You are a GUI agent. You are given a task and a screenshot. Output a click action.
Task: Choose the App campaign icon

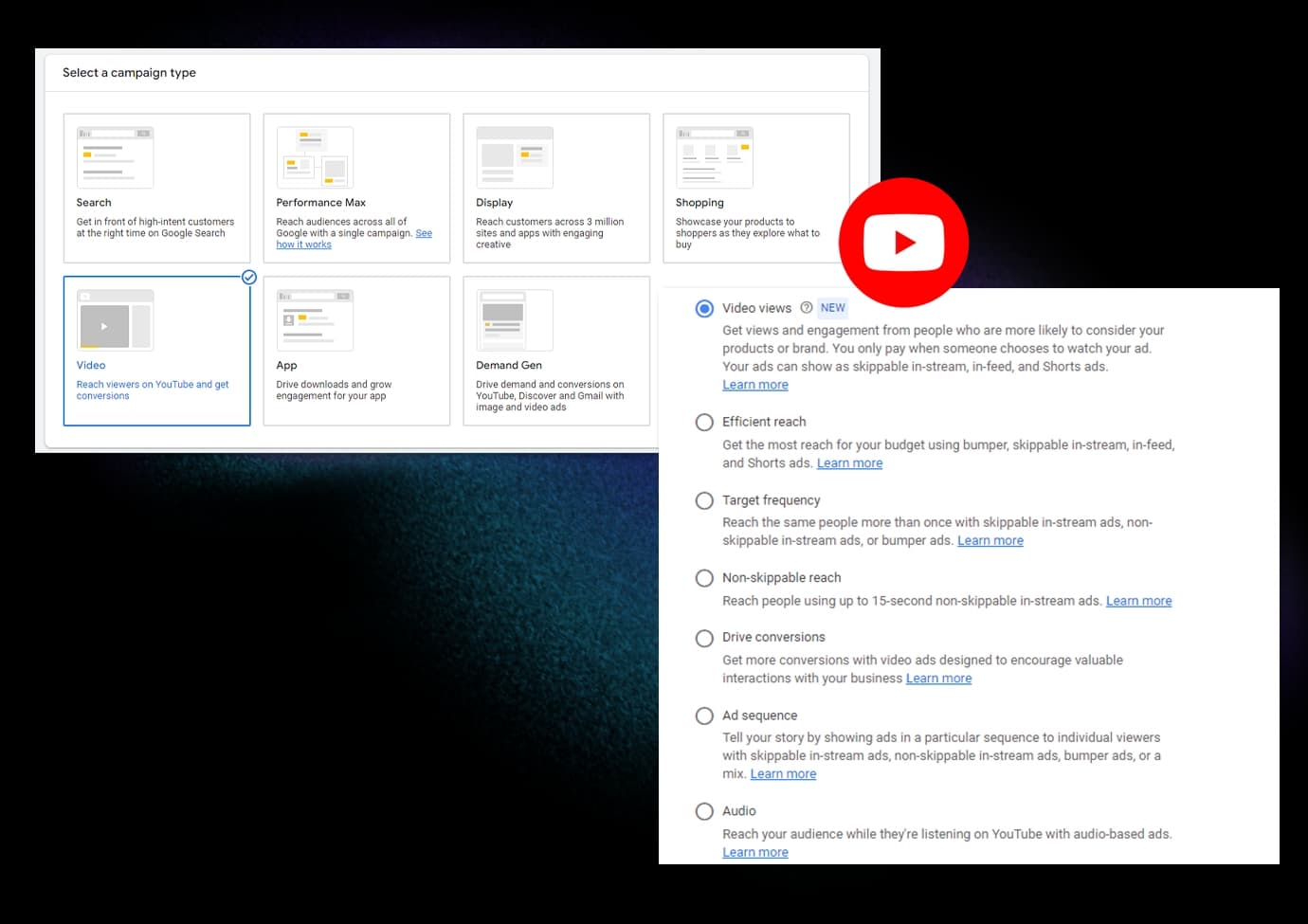tap(315, 321)
